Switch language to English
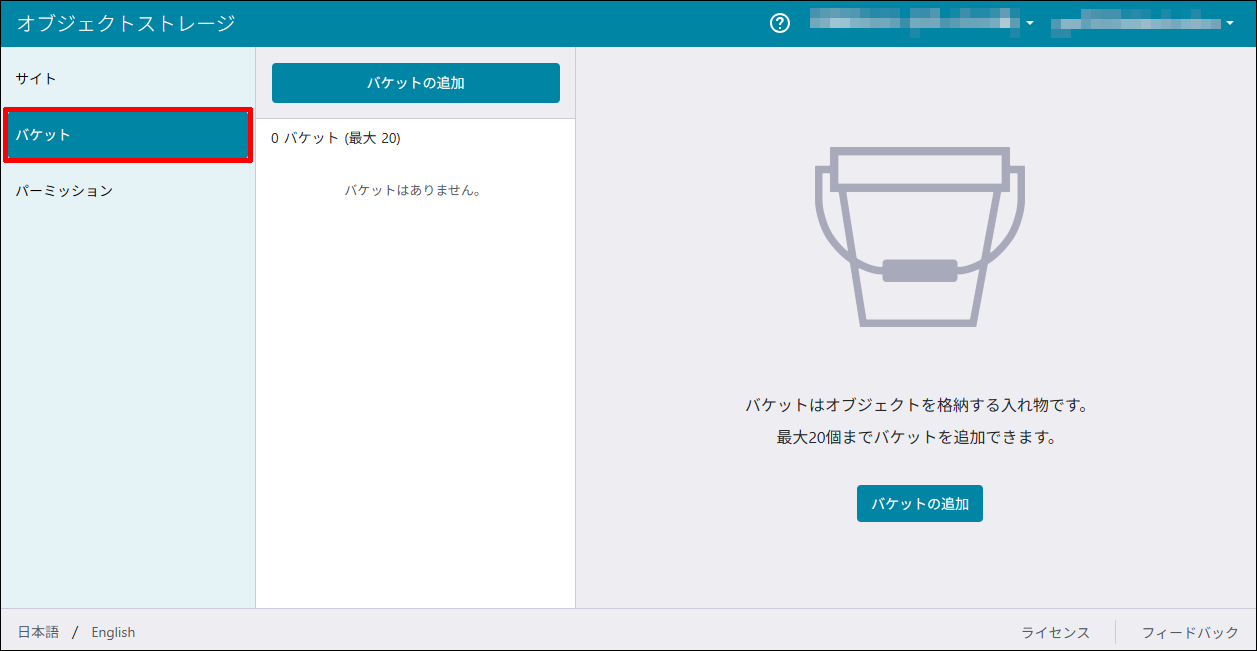 point(113,632)
